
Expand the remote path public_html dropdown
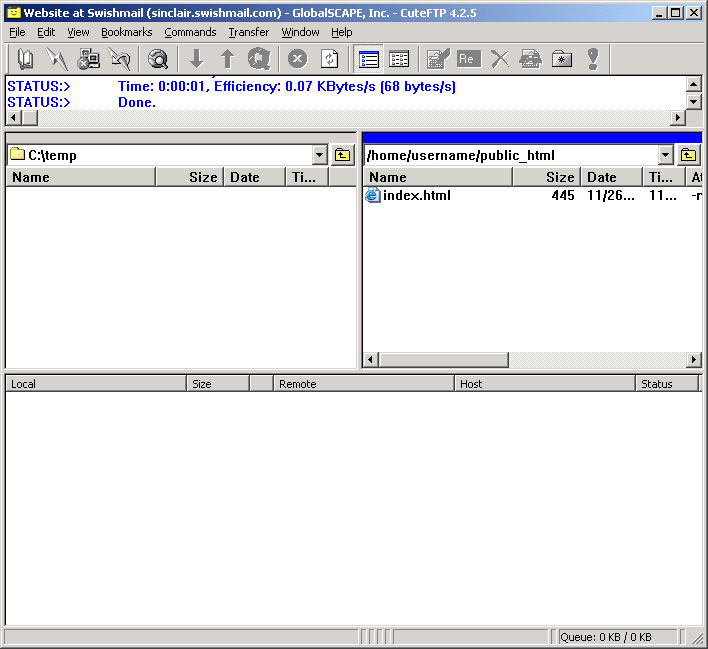click(x=666, y=155)
